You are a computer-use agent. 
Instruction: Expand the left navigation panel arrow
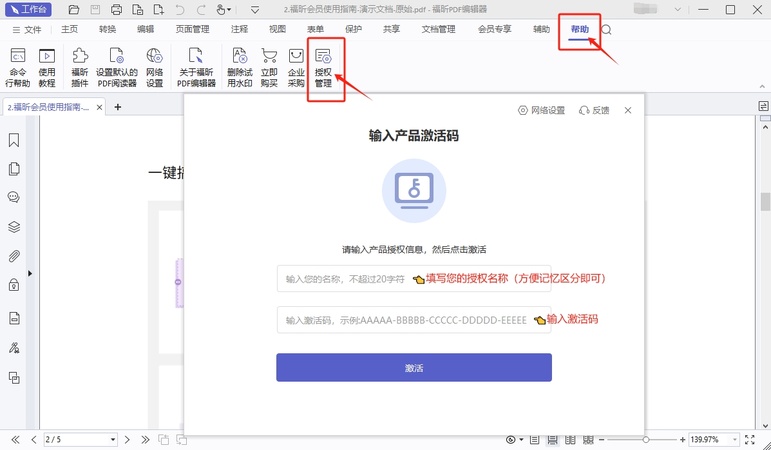[x=30, y=273]
